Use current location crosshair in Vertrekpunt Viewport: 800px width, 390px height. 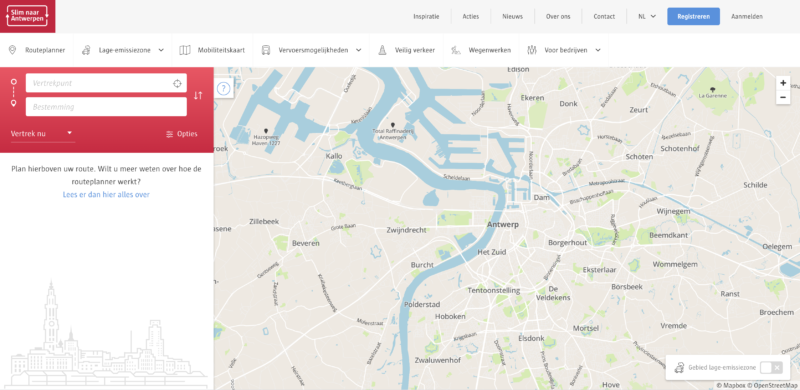click(177, 84)
